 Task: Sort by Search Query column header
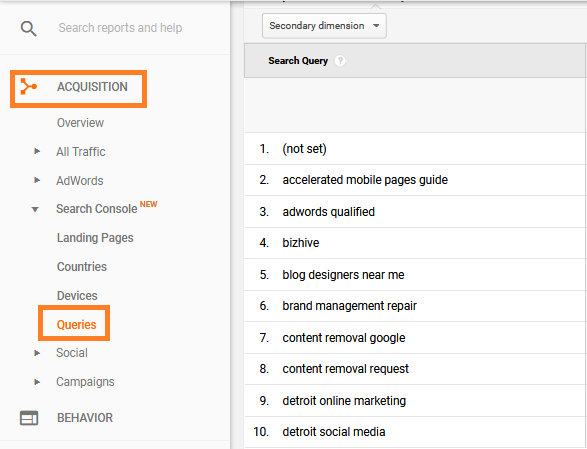click(298, 61)
